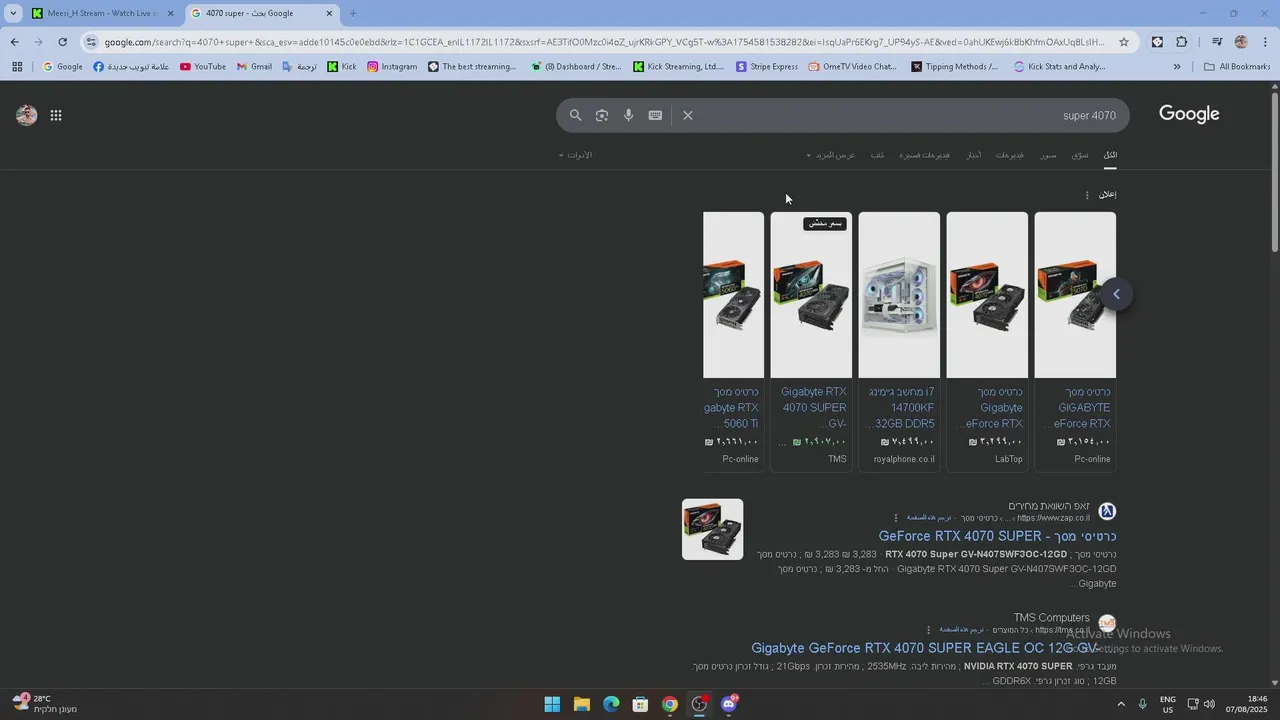Open OBS Studio from the taskbar
Image resolution: width=1280 pixels, height=720 pixels.
(699, 704)
